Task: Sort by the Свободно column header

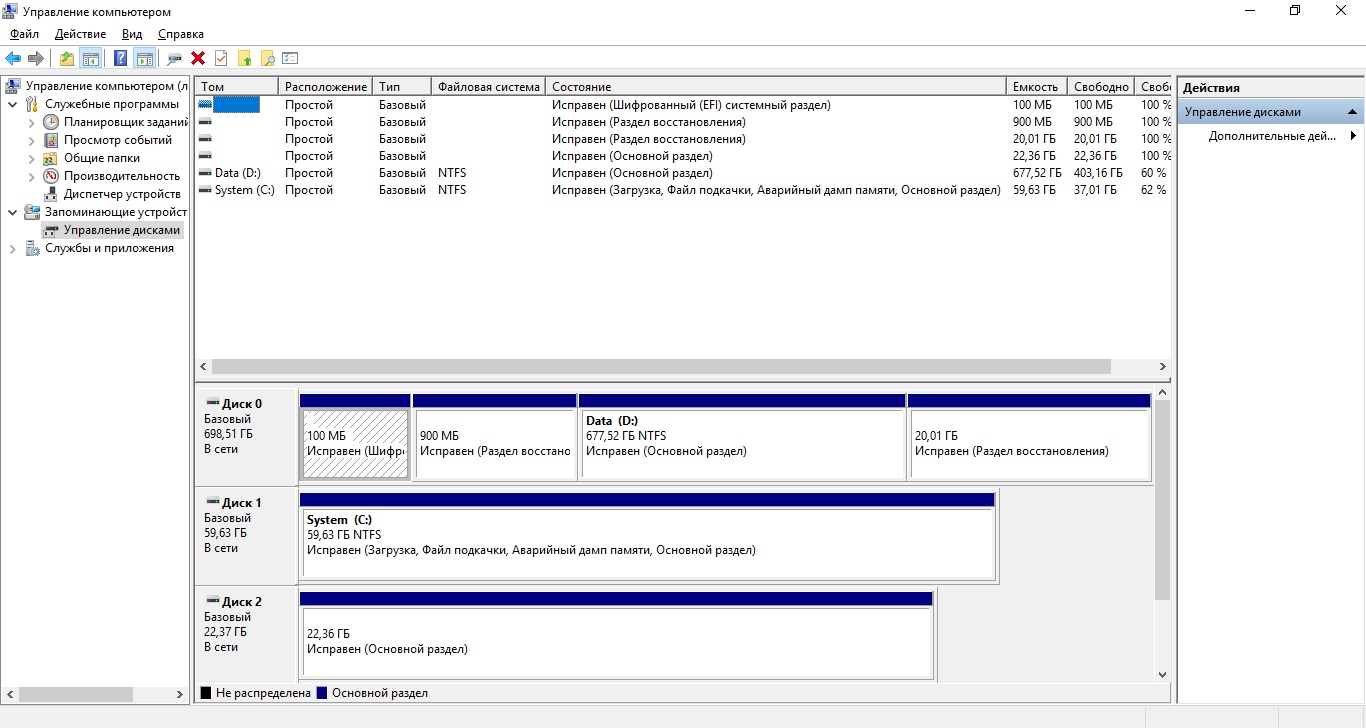Action: click(1102, 87)
